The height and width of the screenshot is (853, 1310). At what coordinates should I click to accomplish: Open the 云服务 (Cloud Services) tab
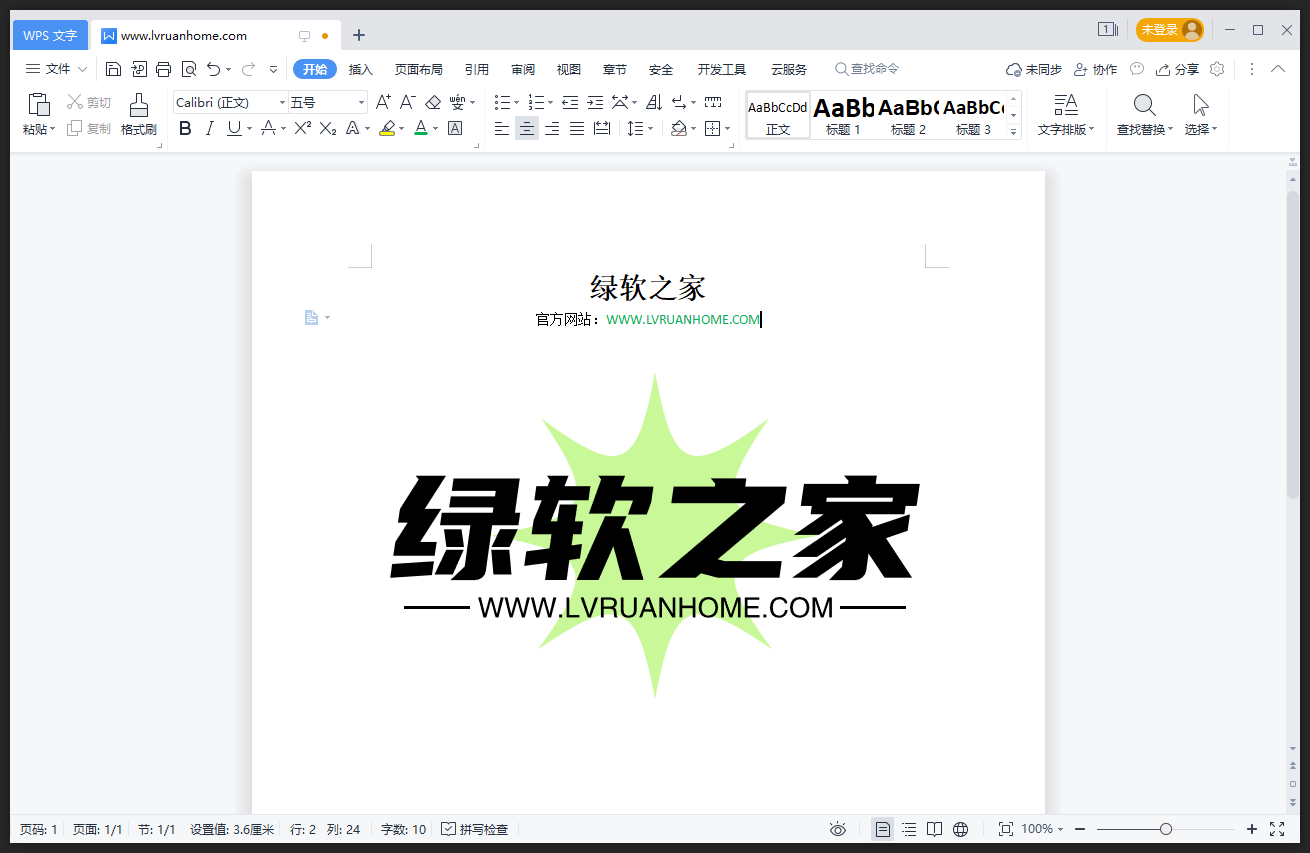click(789, 69)
